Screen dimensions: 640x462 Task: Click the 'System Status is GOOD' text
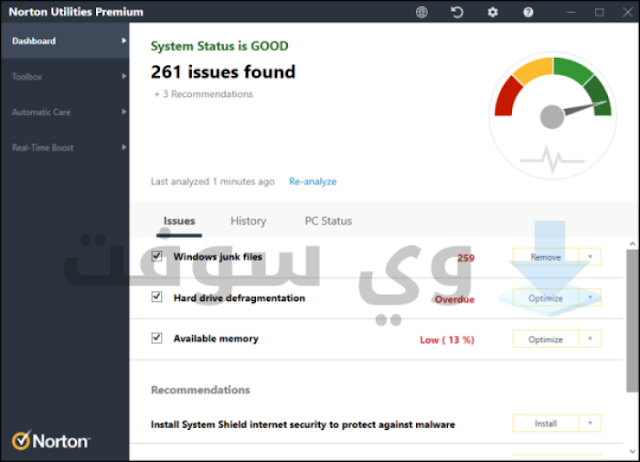click(220, 46)
